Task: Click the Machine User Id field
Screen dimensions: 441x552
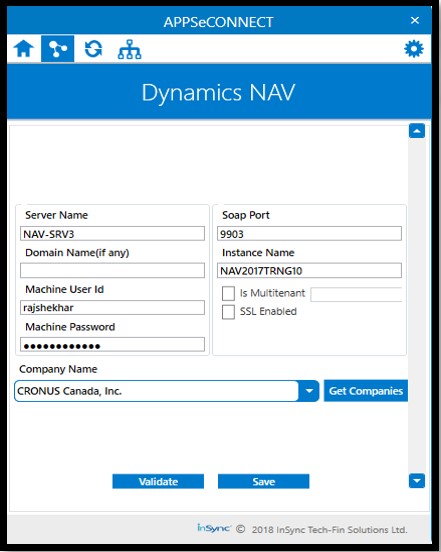Action: 112,307
